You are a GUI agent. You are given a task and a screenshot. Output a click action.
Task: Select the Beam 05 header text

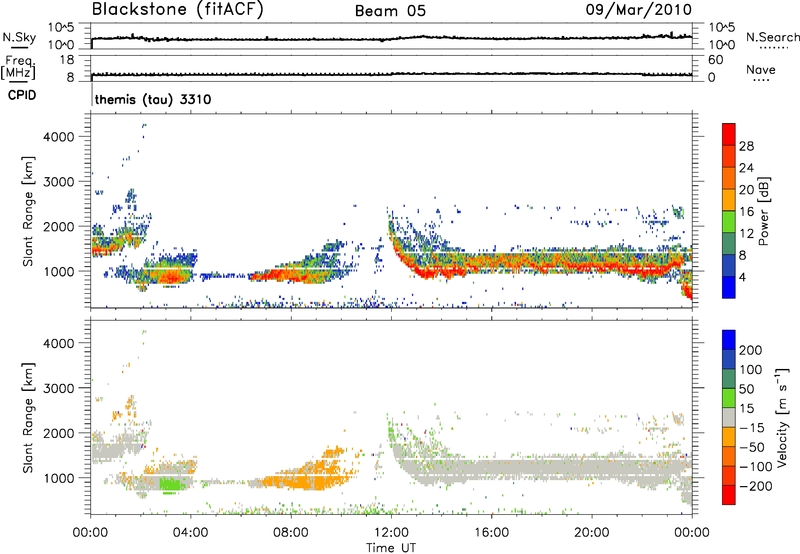390,11
